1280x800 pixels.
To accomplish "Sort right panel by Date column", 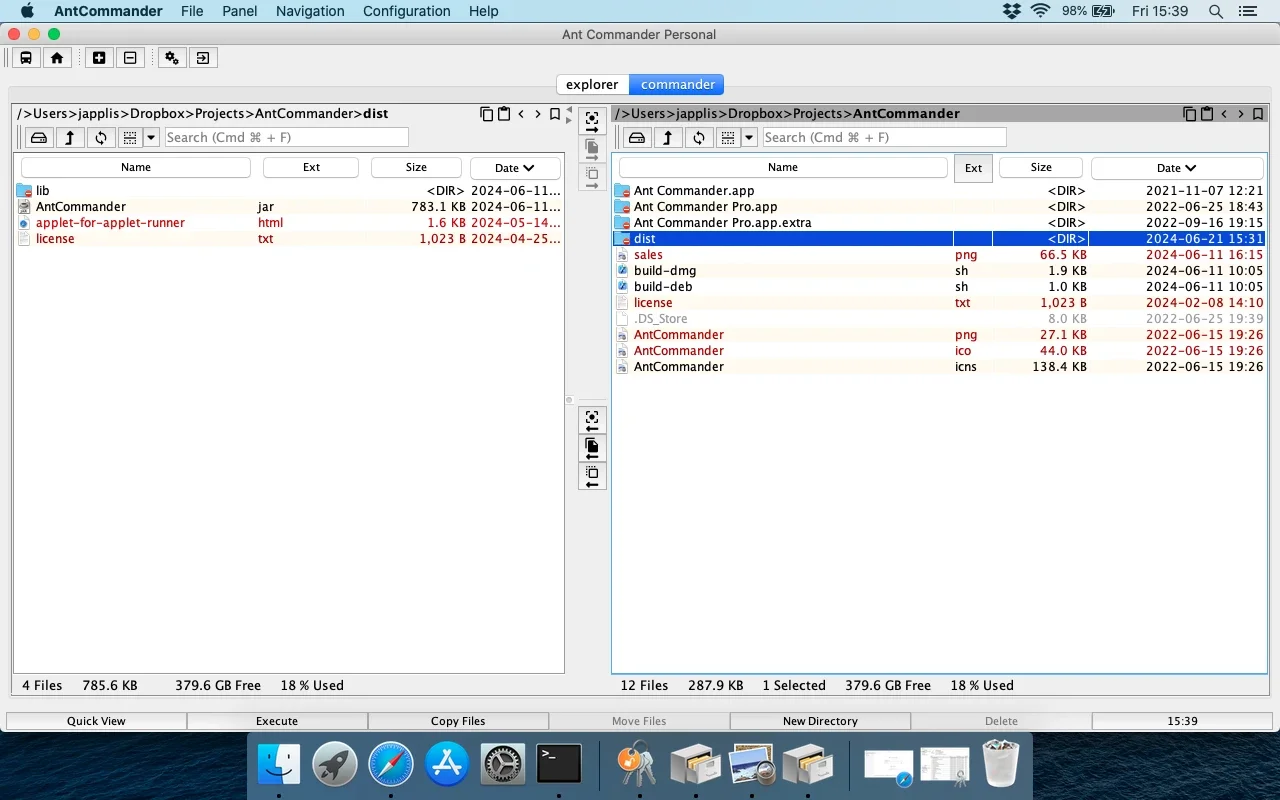I will 1177,168.
